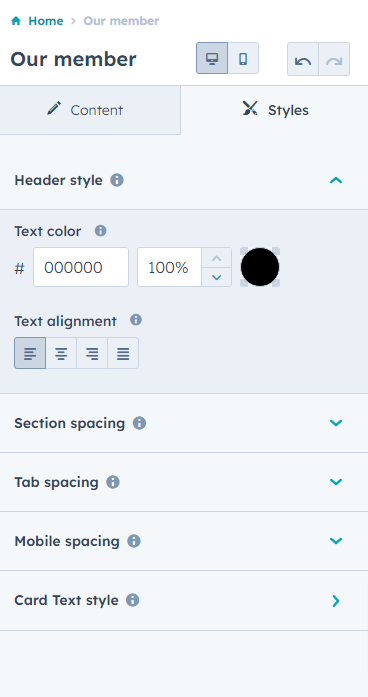368x697 pixels.
Task: Click info icon beside Card Text style
Action: pyautogui.click(x=132, y=600)
